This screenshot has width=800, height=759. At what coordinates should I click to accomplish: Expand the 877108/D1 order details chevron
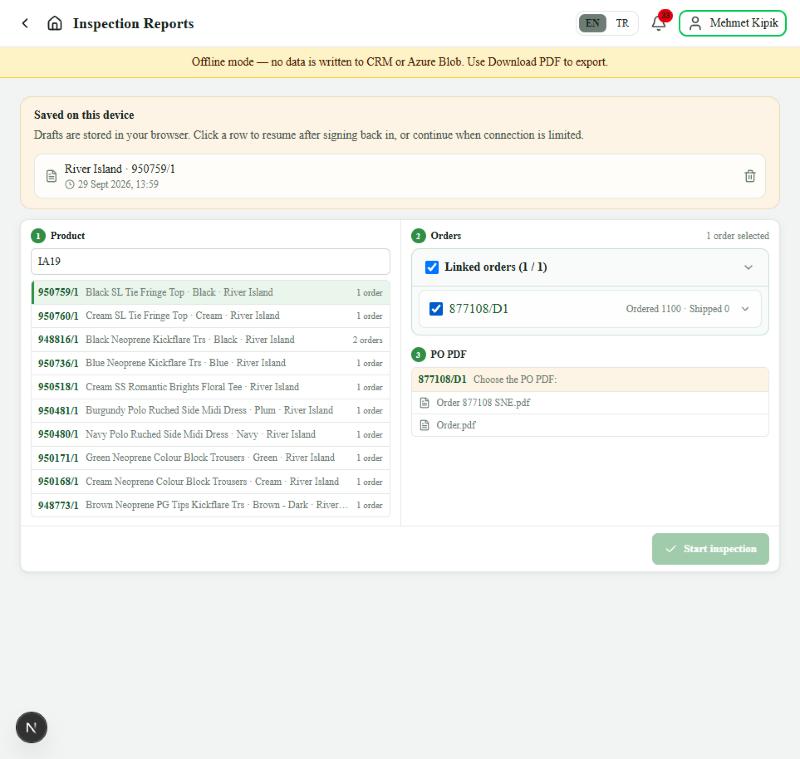point(745,309)
